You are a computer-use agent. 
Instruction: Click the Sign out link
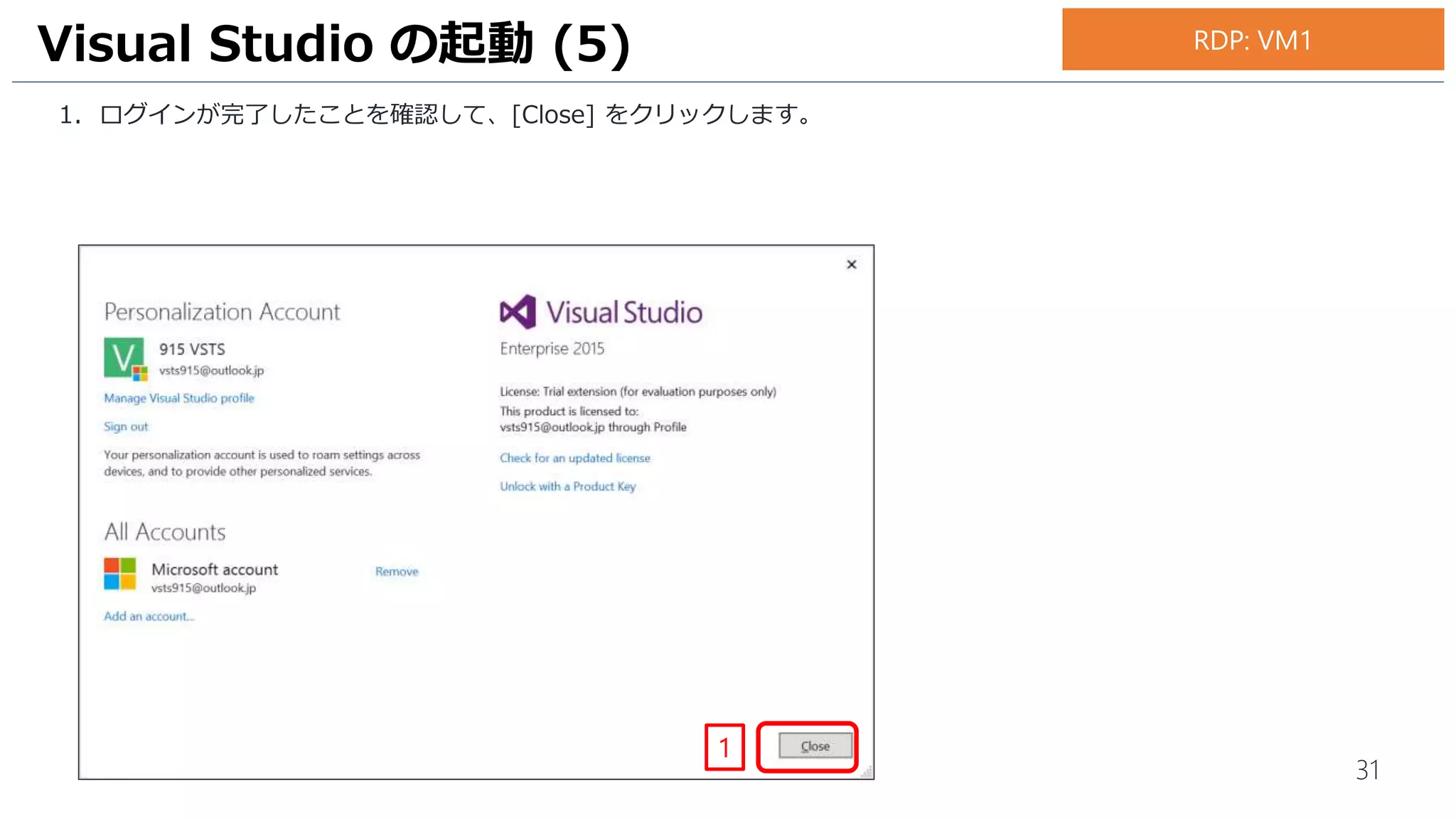[x=126, y=427]
